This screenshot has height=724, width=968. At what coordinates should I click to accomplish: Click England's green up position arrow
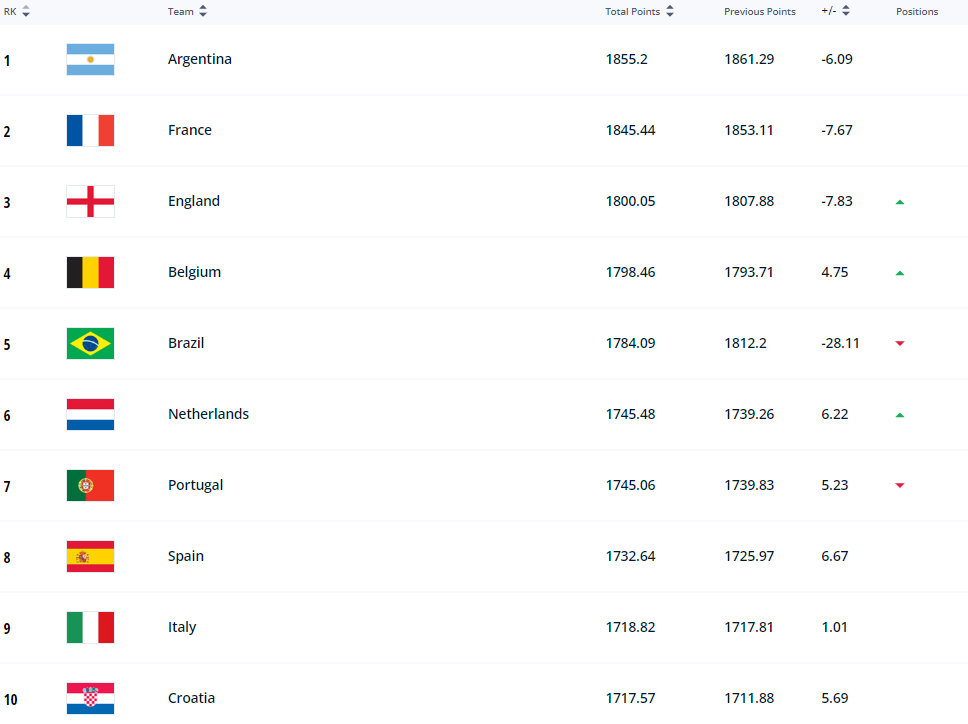(x=900, y=202)
